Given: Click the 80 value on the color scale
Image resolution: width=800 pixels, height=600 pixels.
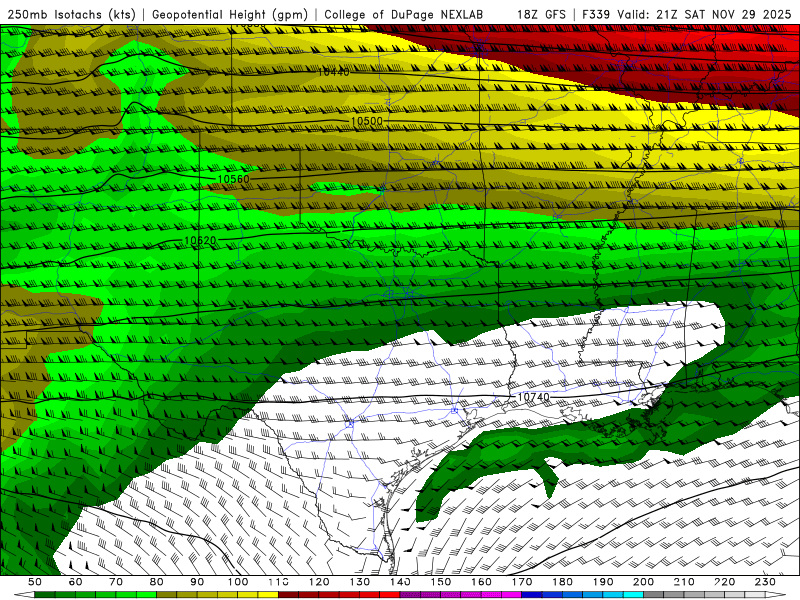Looking at the screenshot, I should click(x=157, y=582).
